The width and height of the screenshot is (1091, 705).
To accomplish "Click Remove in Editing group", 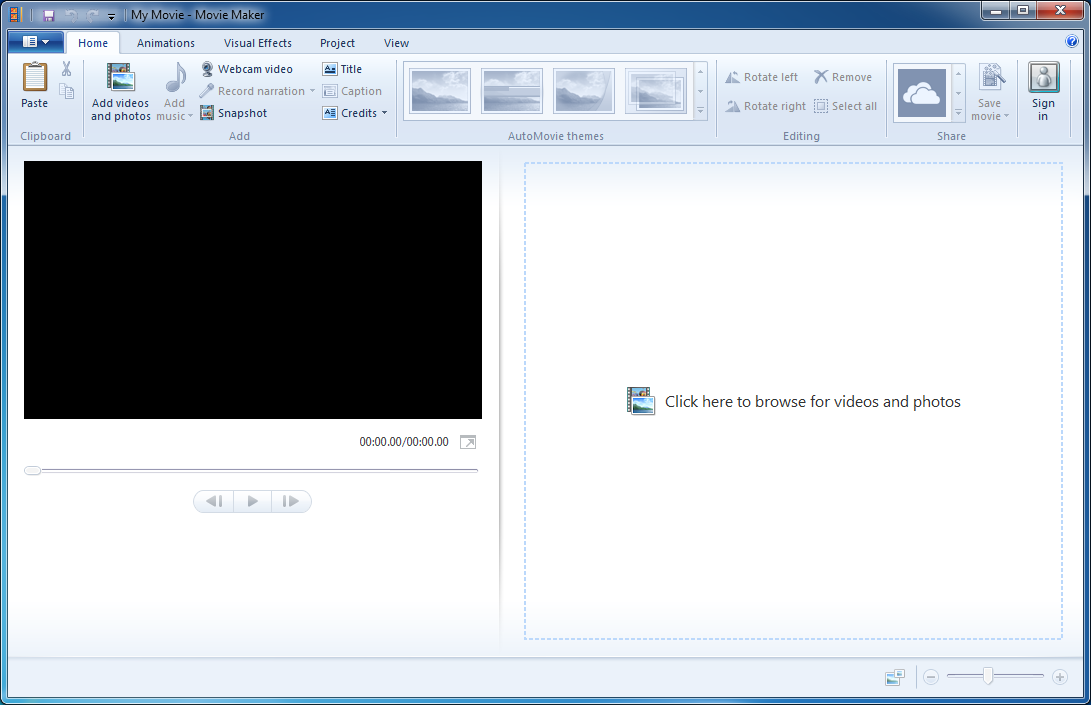I will (843, 77).
